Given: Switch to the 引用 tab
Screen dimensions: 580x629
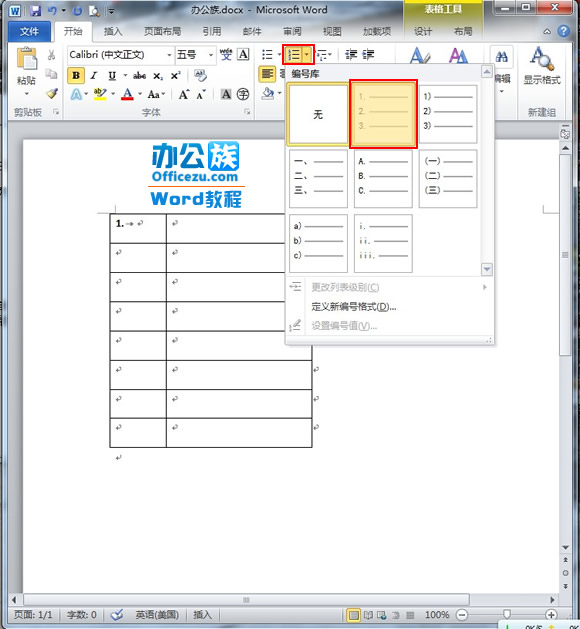Looking at the screenshot, I should coord(212,31).
